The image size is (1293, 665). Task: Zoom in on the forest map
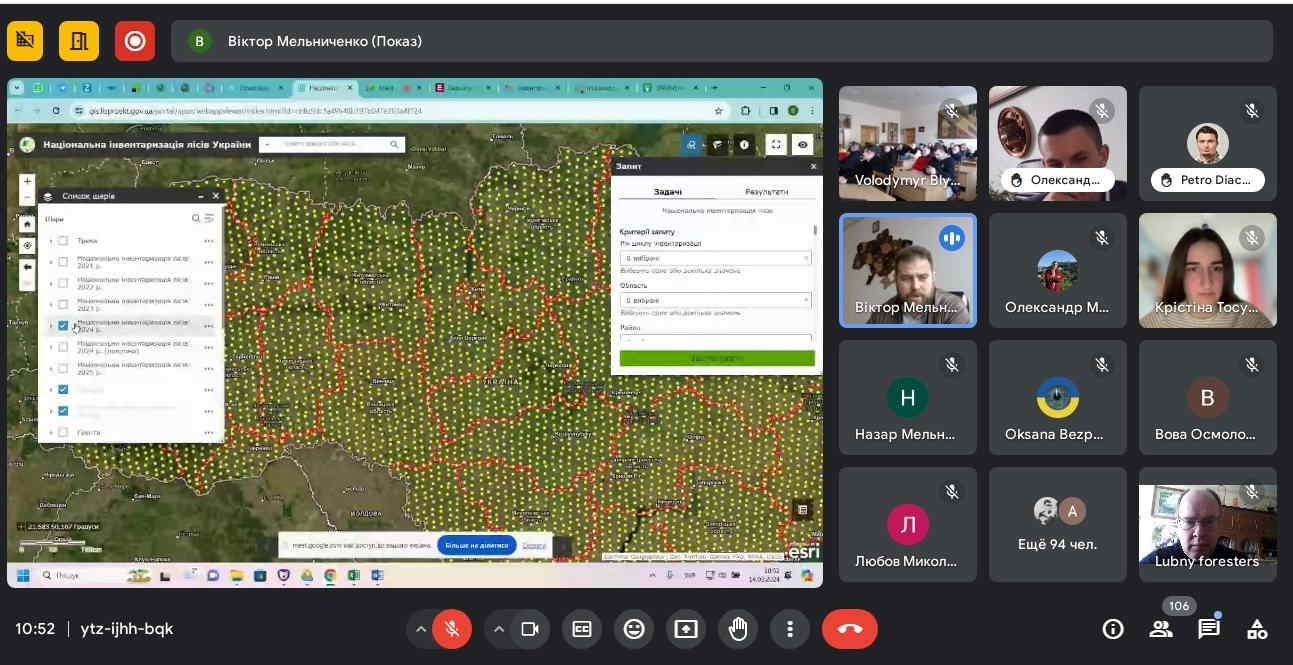[x=27, y=181]
